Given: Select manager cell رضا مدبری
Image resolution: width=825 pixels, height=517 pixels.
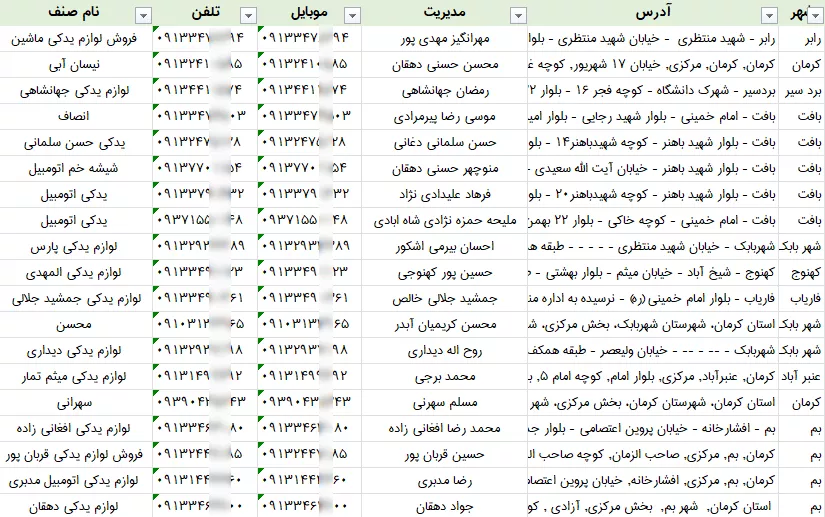Looking at the screenshot, I should pyautogui.click(x=445, y=481).
